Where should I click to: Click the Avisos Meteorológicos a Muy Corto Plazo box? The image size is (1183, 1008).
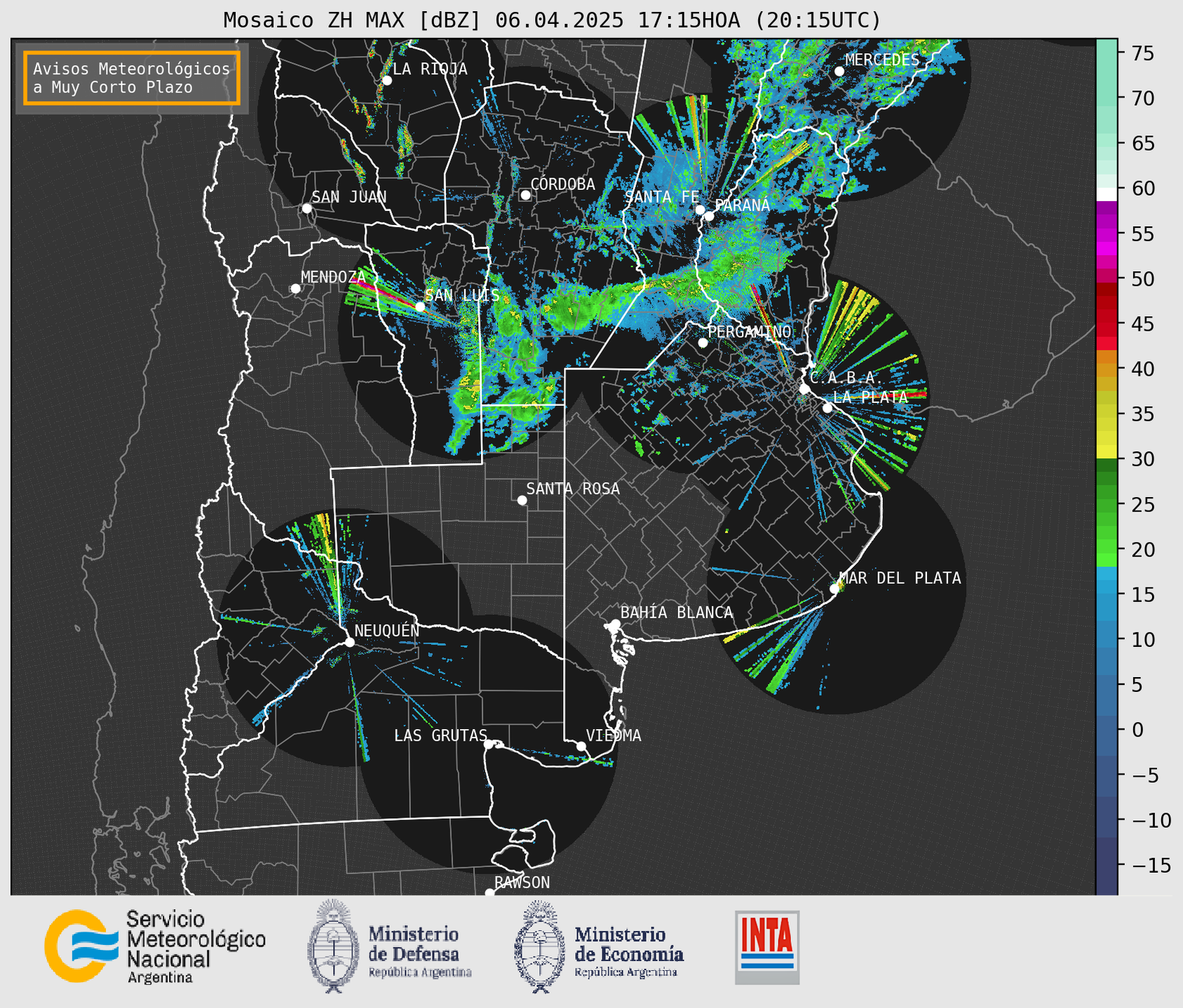coord(132,78)
